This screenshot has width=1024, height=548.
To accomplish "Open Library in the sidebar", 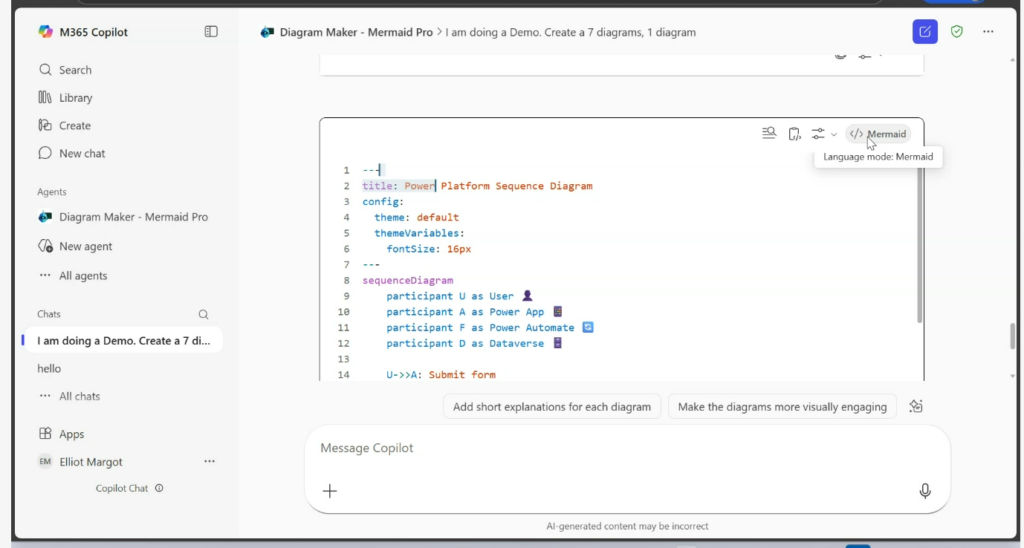I will 75,98.
